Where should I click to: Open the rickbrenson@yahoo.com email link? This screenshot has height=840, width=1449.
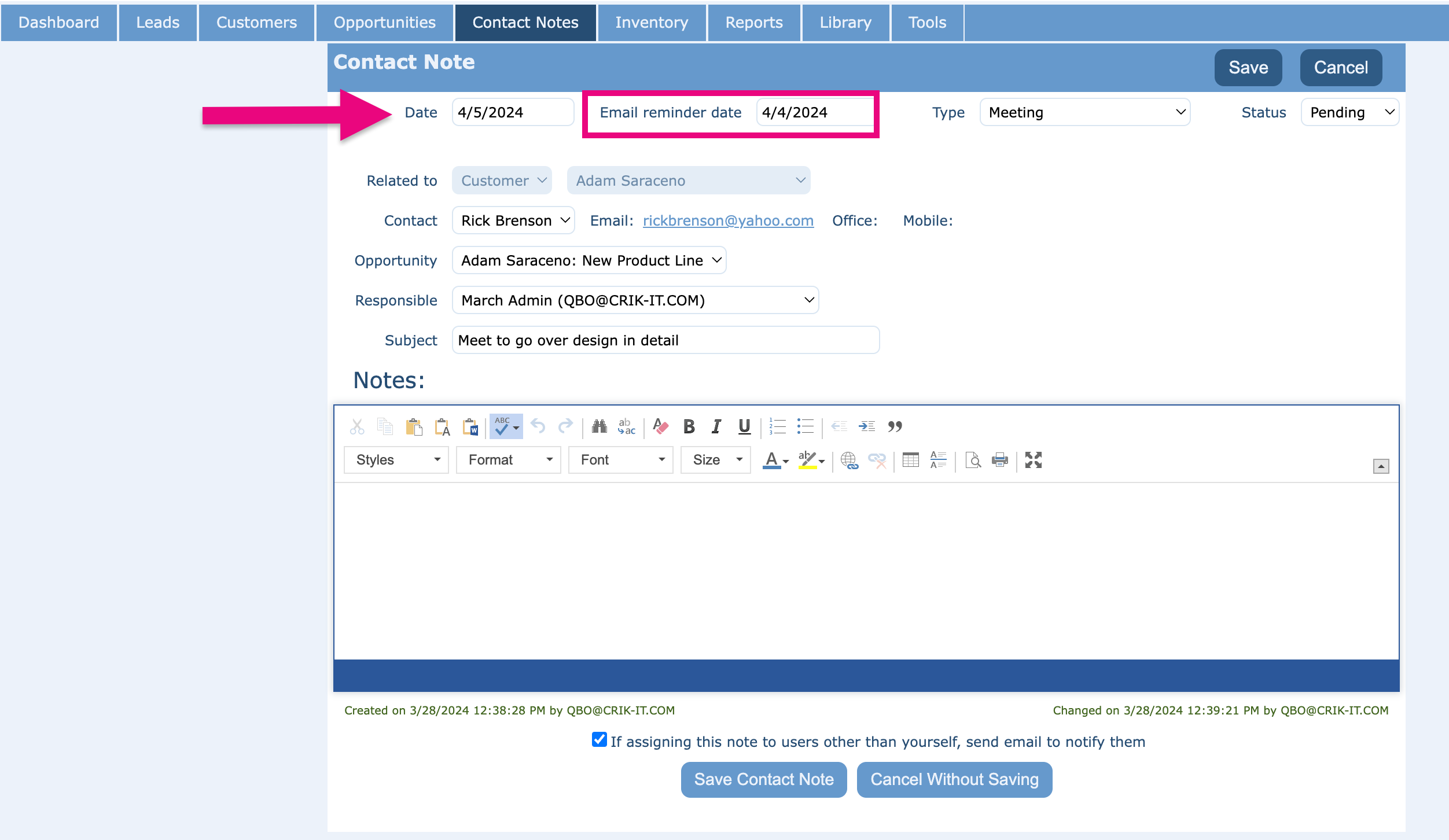(728, 220)
